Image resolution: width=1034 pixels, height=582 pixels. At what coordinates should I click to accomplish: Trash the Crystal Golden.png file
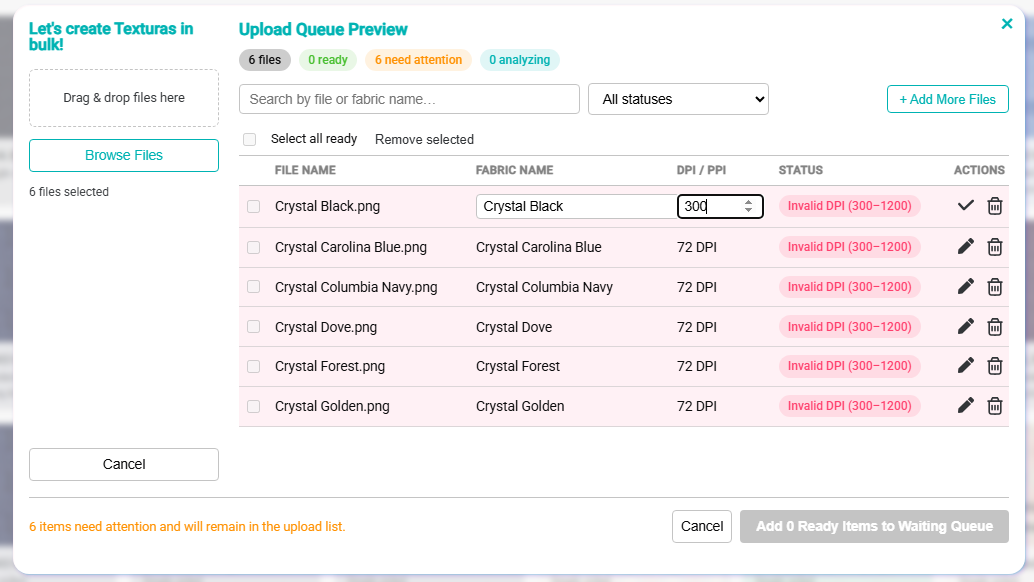click(994, 406)
